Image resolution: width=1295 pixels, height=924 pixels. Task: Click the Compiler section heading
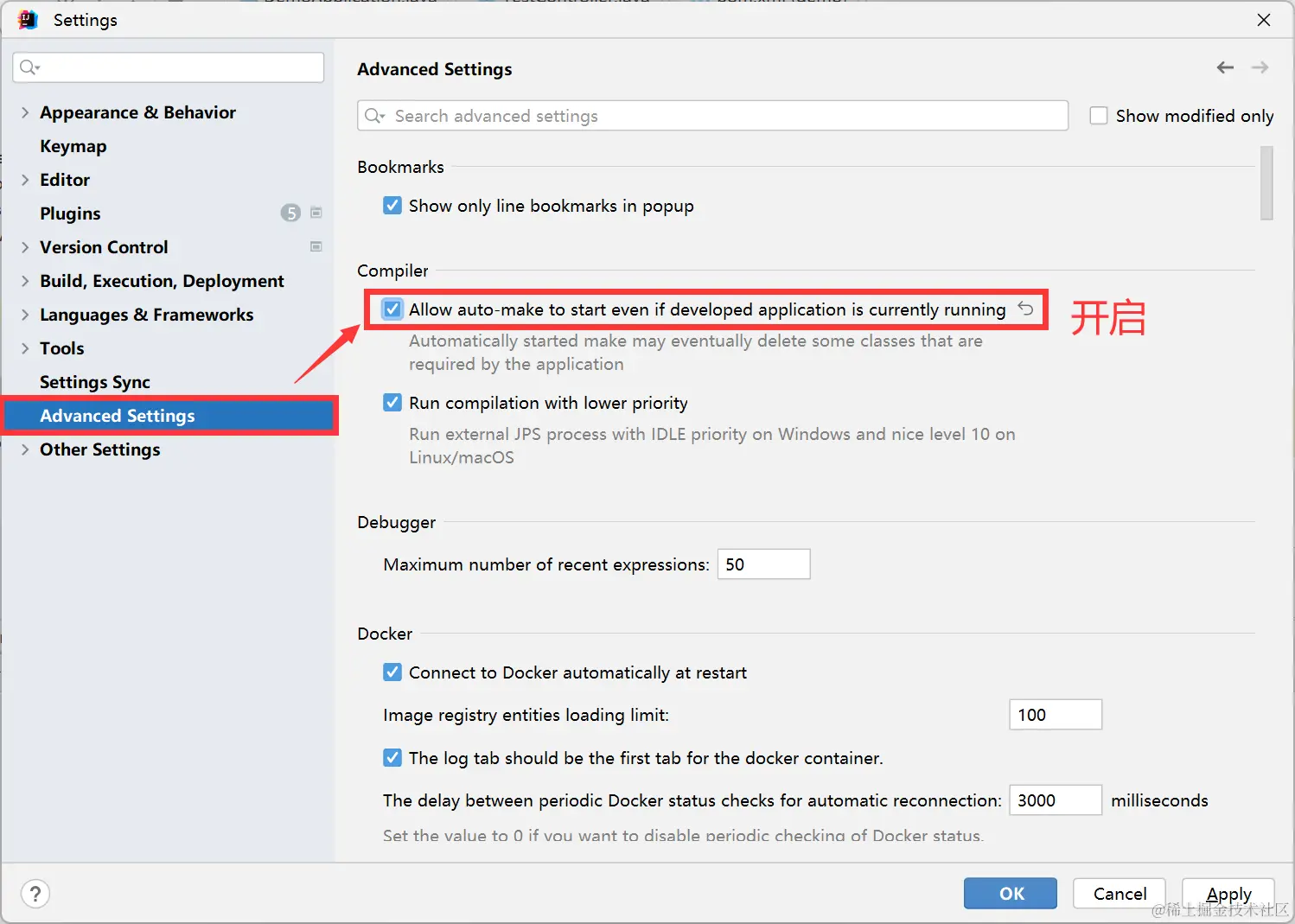[x=392, y=271]
